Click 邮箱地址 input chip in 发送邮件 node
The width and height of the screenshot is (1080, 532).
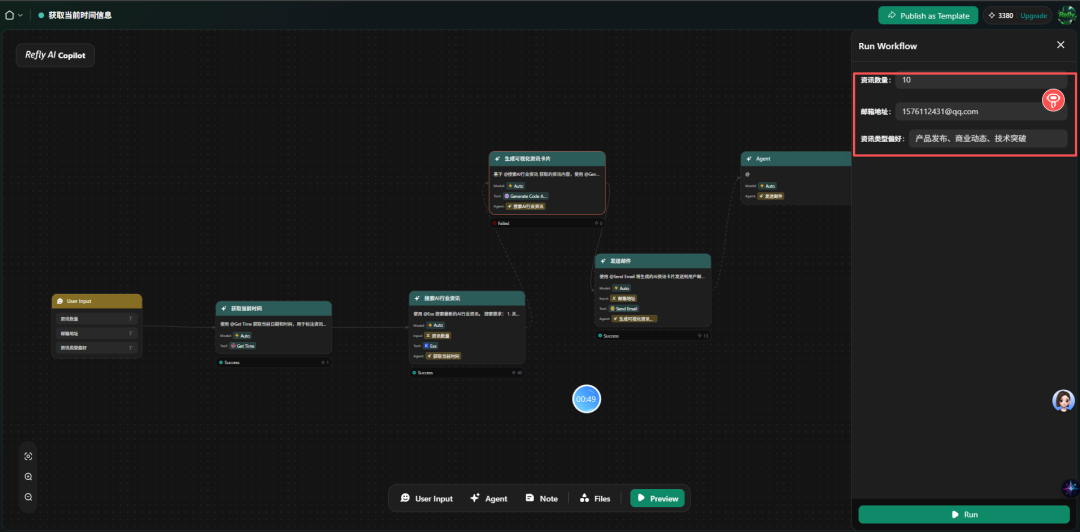click(x=623, y=298)
